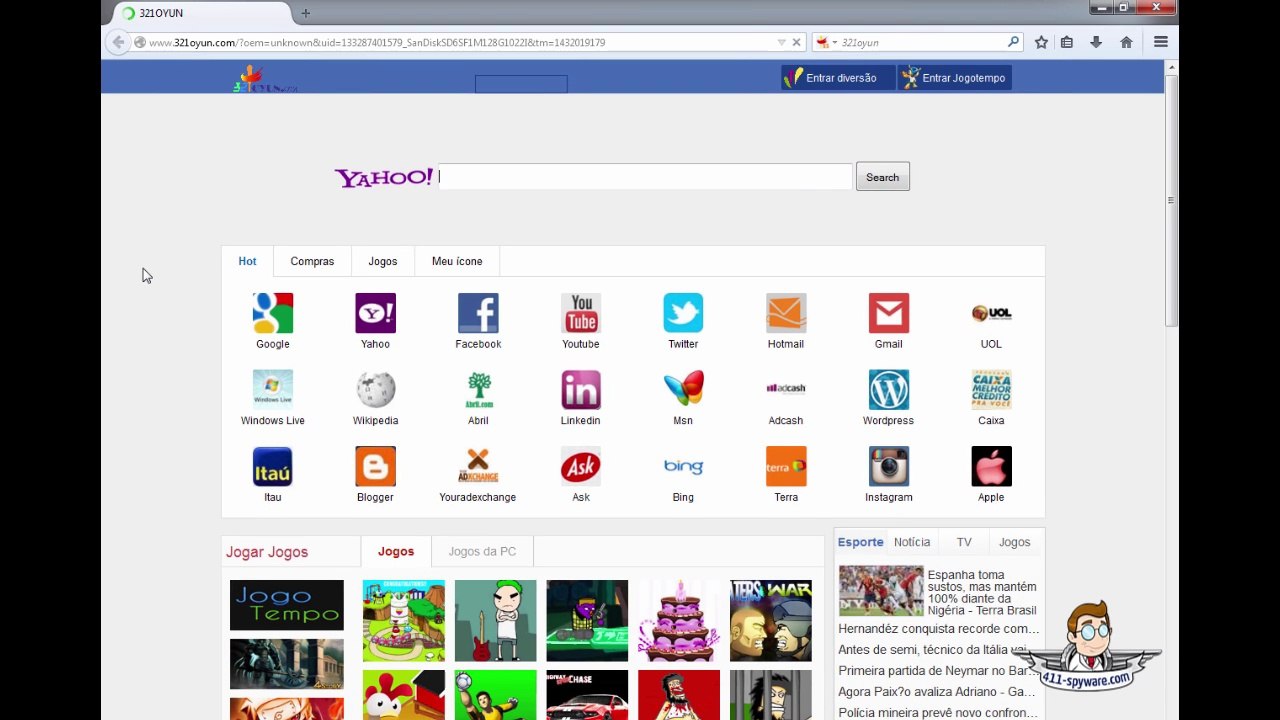Screen dimensions: 1280x720
Task: Open the Youtube shortcut icon
Action: coord(581,313)
